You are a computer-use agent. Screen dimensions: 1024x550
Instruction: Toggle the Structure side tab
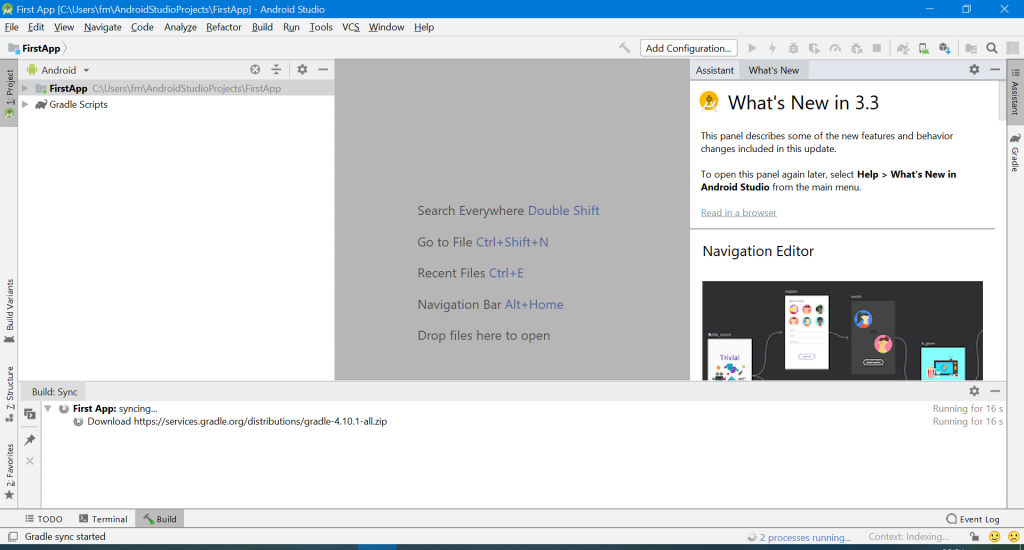point(9,394)
